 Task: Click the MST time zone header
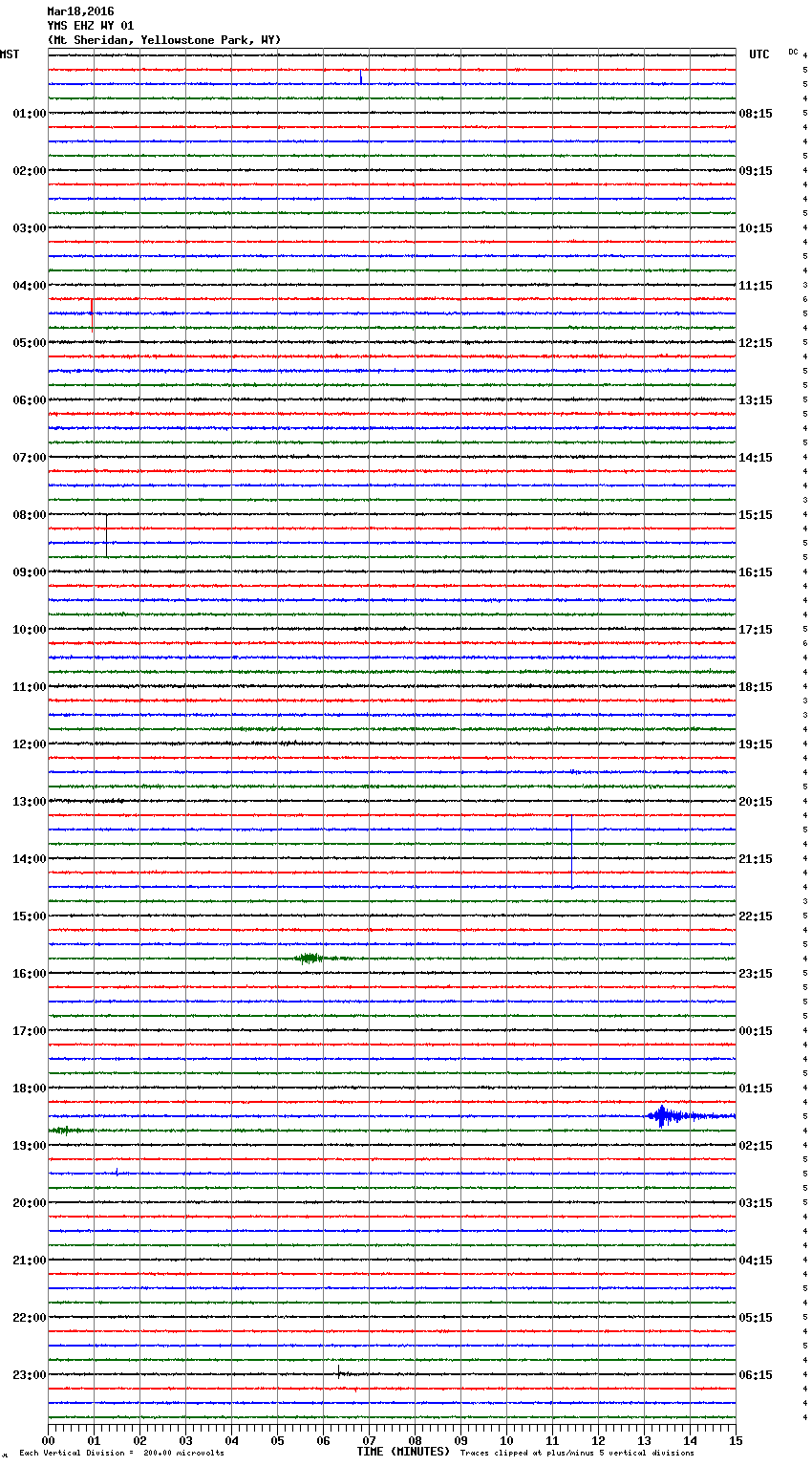(10, 54)
